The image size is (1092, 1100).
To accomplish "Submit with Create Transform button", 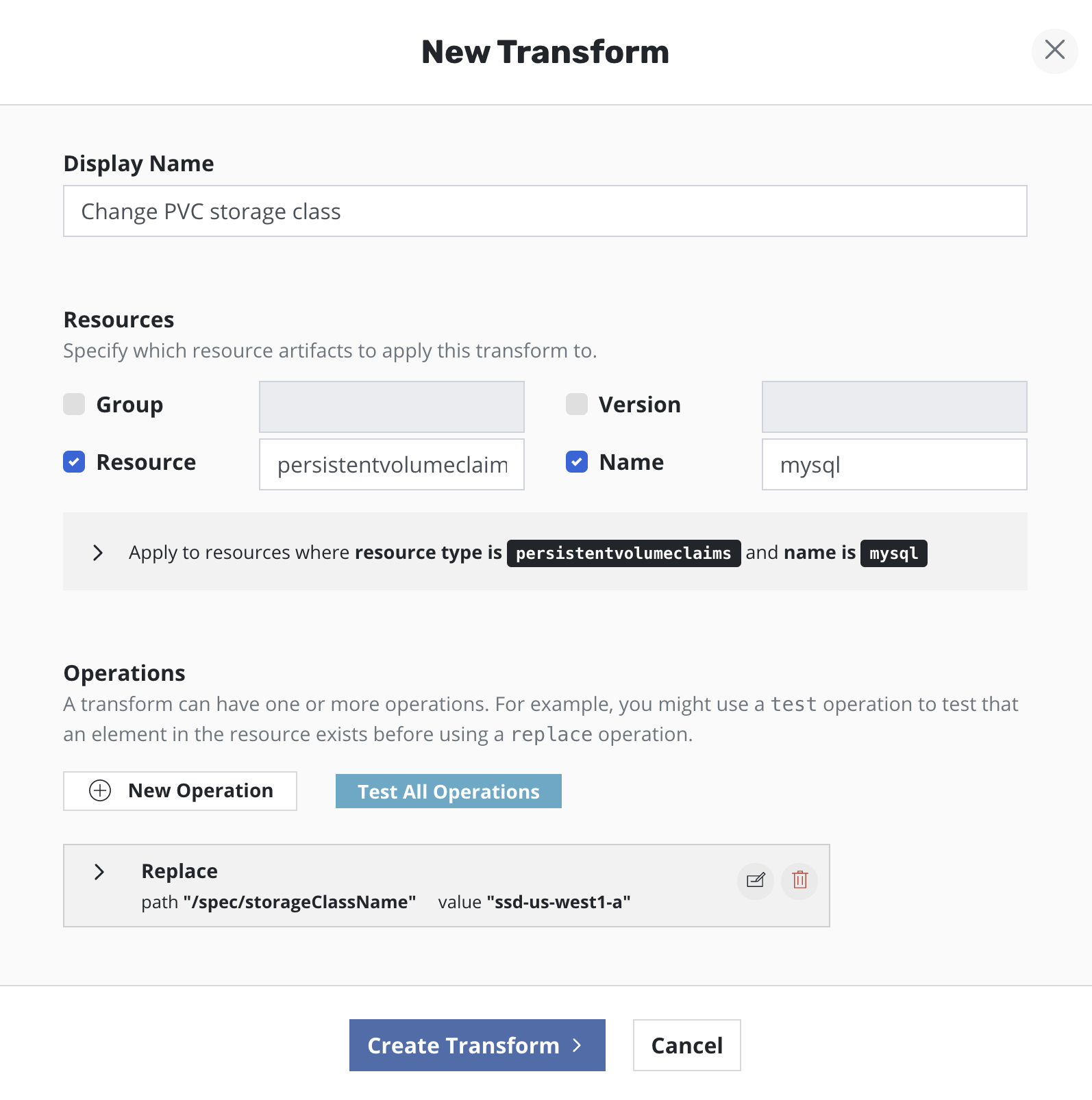I will click(x=477, y=1045).
